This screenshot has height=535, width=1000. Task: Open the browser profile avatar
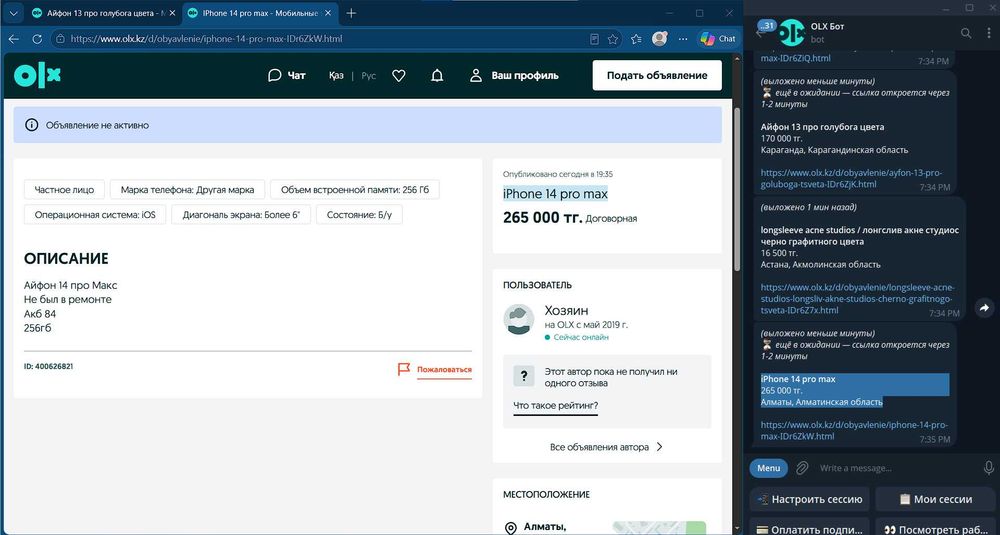(659, 39)
